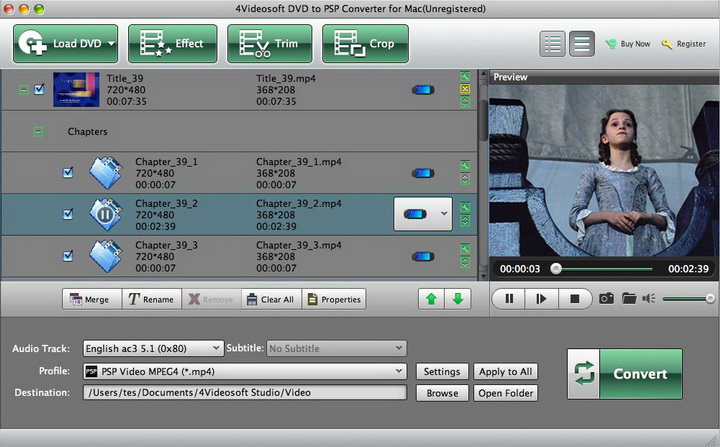Expand the Profile PSP Video MPEG4 dropdown
The image size is (720, 447).
245,371
